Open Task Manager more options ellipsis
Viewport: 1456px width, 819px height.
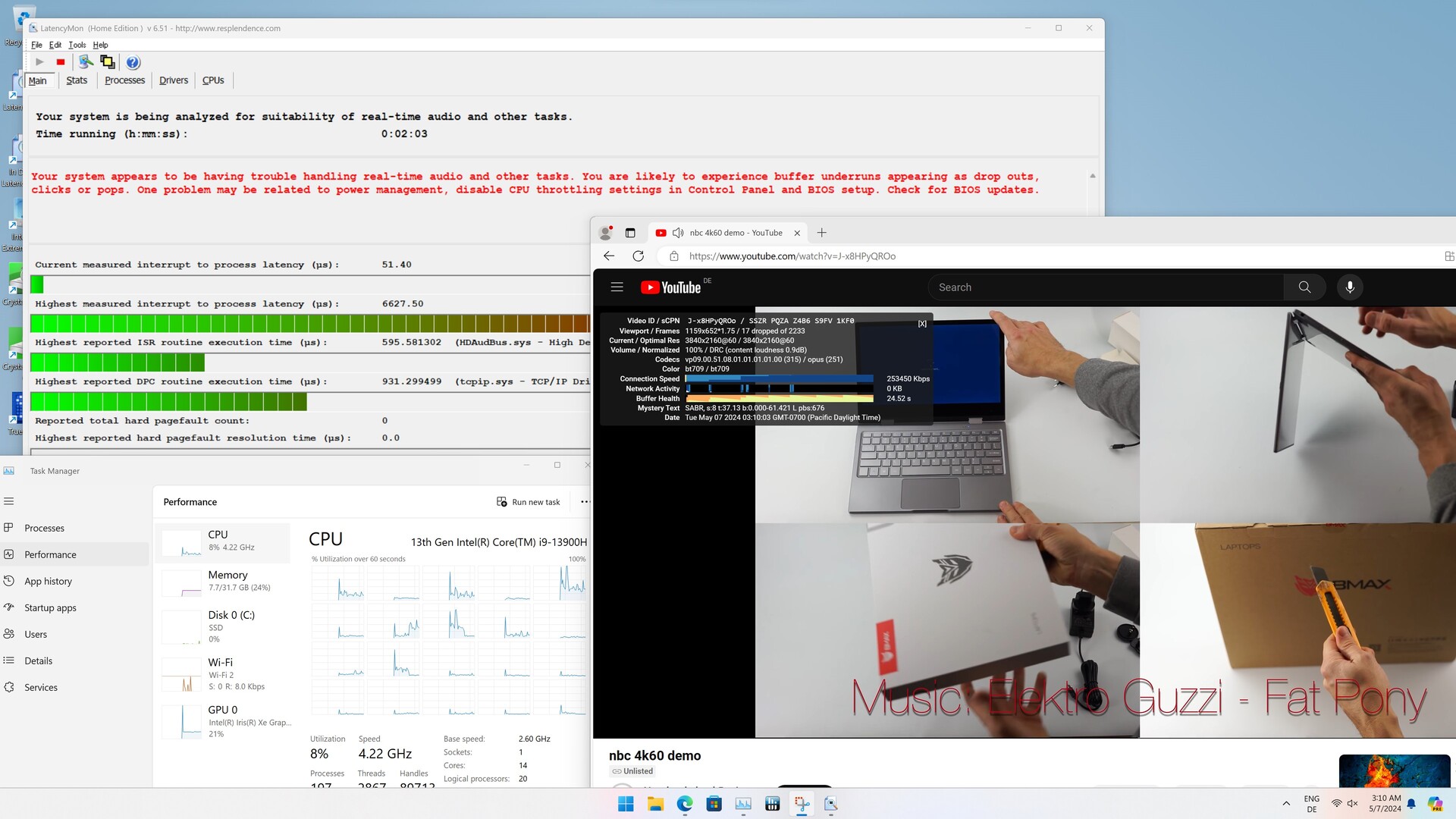585,502
